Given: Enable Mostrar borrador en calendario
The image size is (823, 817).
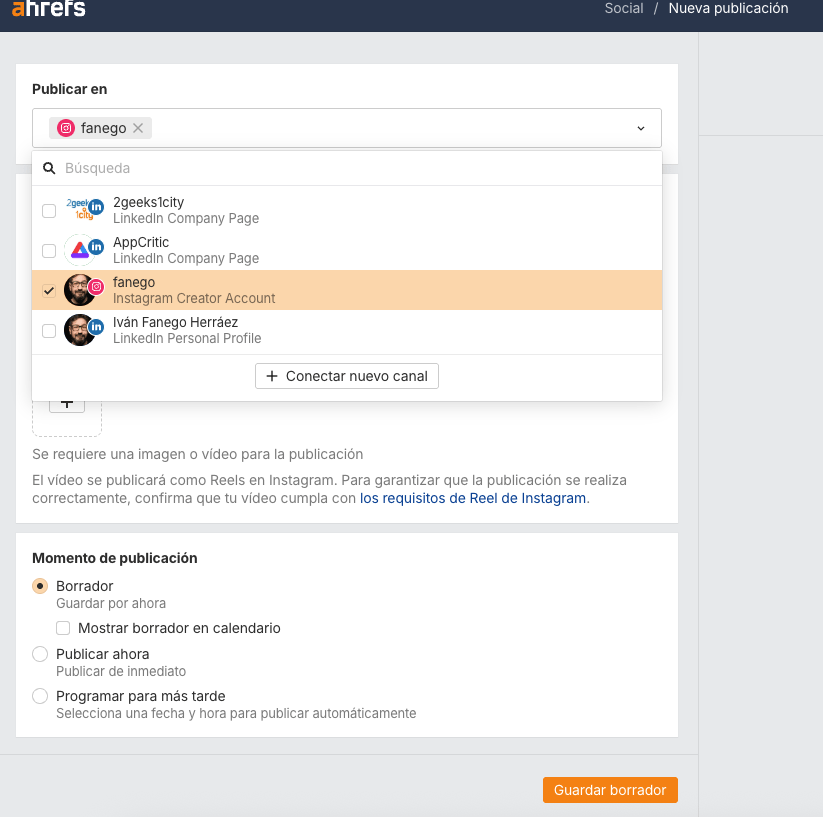Looking at the screenshot, I should coord(63,627).
